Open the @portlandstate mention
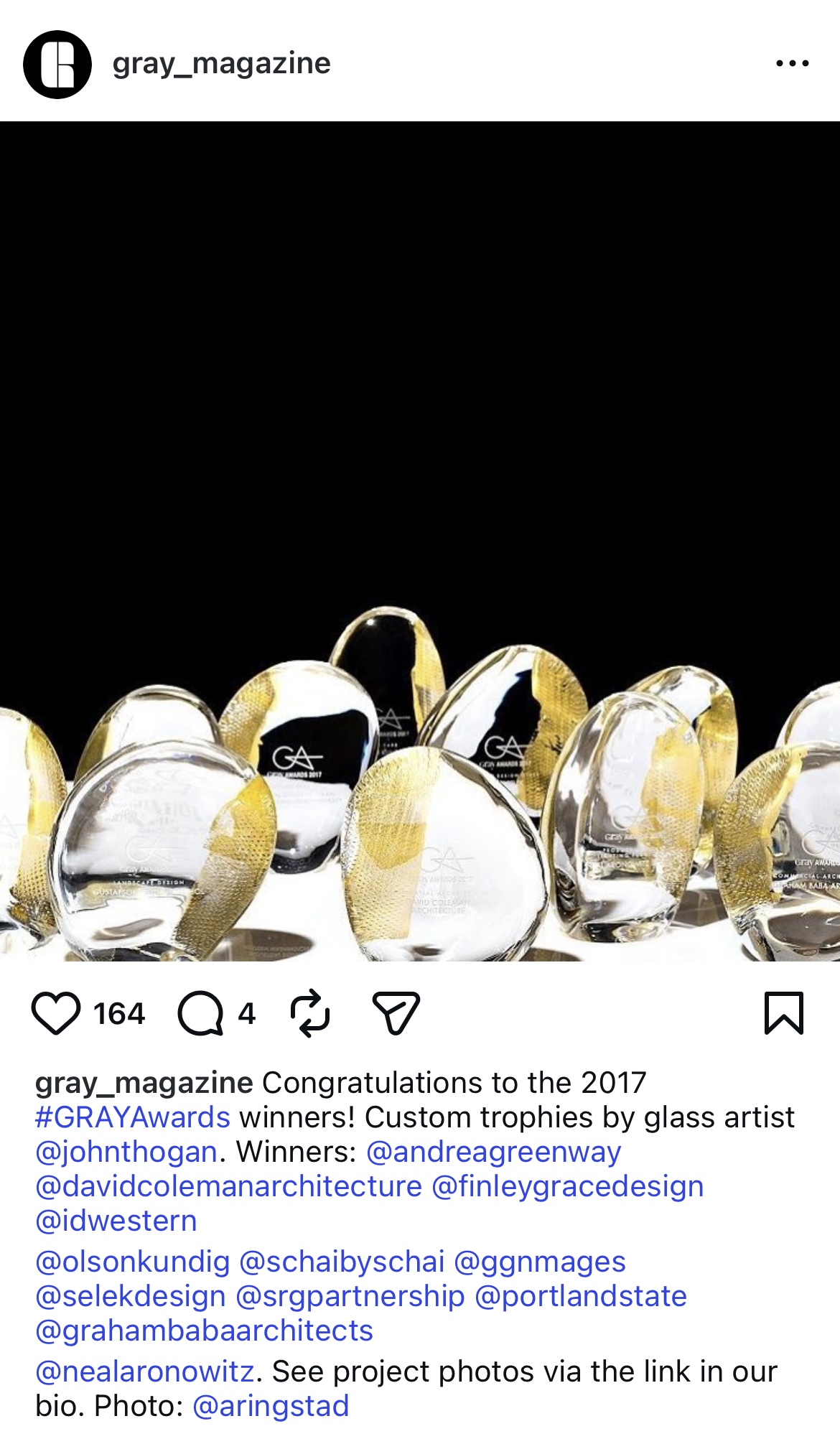This screenshot has width=840, height=1439. pos(581,1296)
